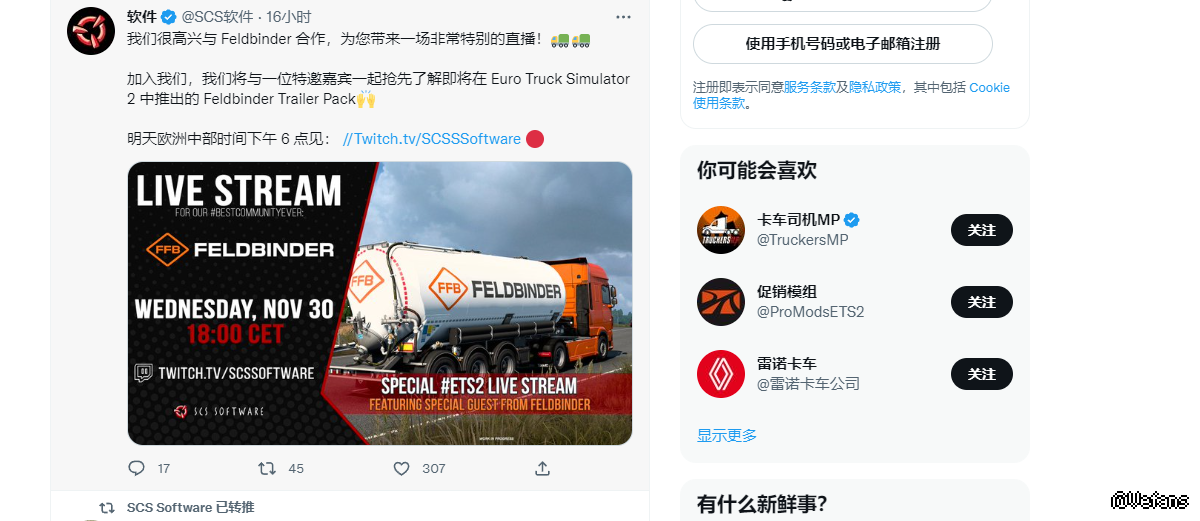Open the @SCS软件 handle link
Image resolution: width=1200 pixels, height=521 pixels.
point(217,17)
